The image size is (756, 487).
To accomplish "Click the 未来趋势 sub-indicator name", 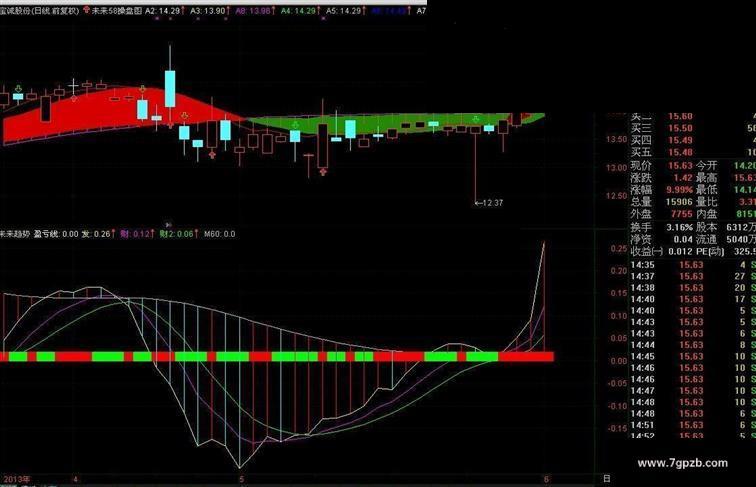I will pos(14,234).
